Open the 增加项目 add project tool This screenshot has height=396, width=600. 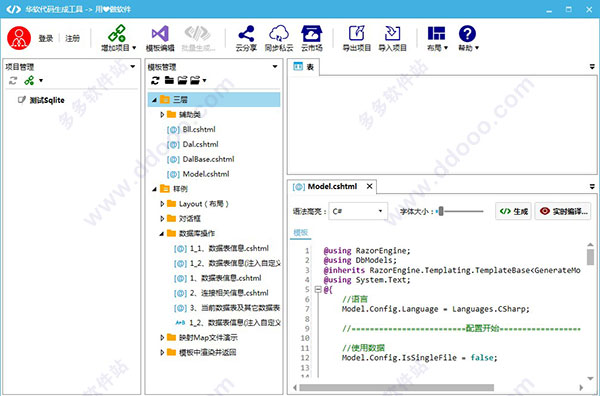point(118,38)
